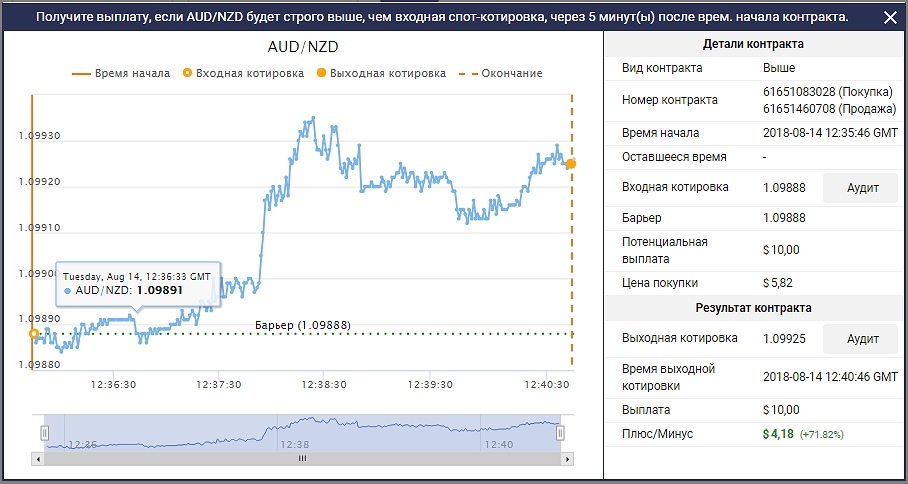908x484 pixels.
Task: Click the Аудит button next to Входная котировка
Action: pos(863,188)
